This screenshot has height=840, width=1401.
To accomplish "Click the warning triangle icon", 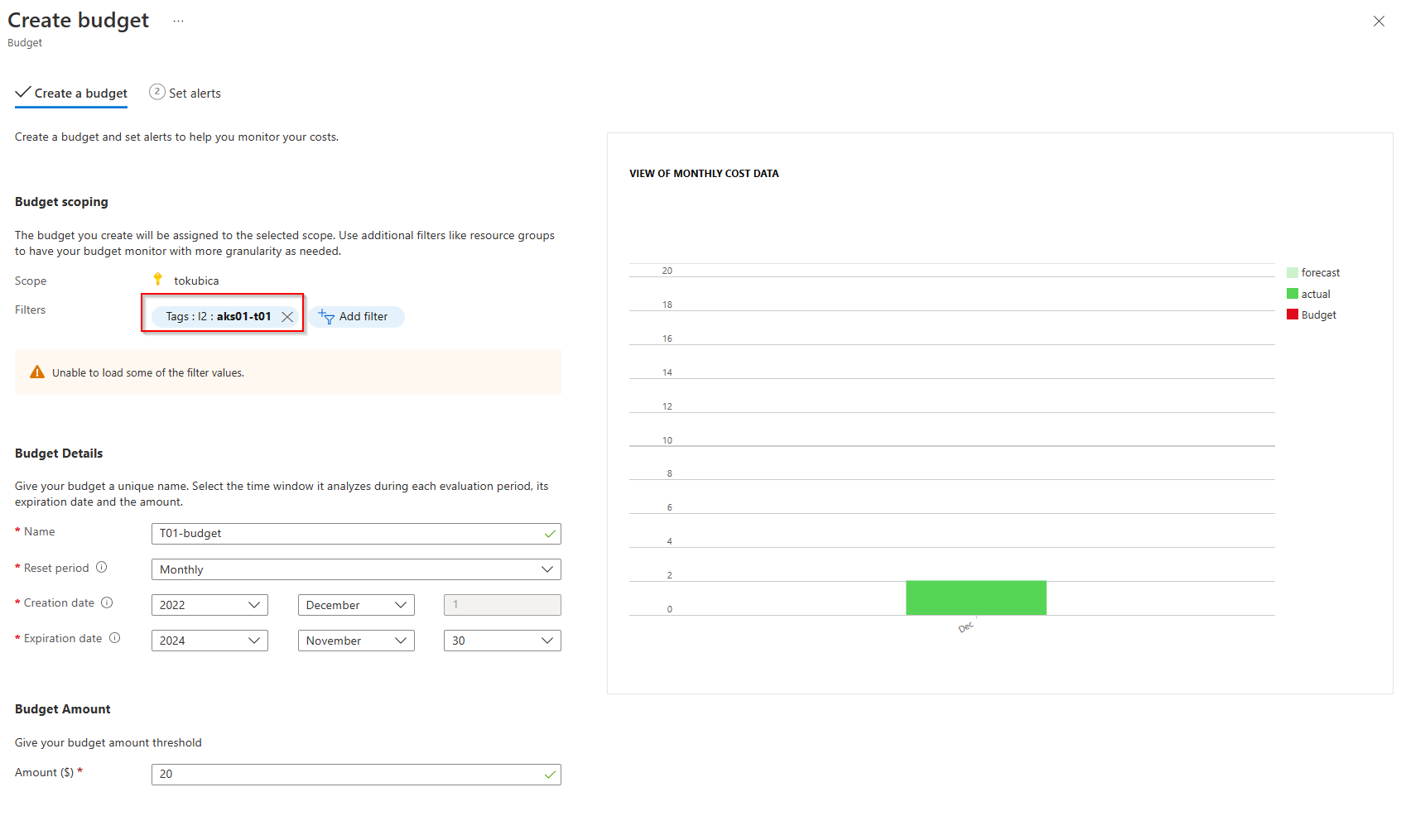I will 37,372.
